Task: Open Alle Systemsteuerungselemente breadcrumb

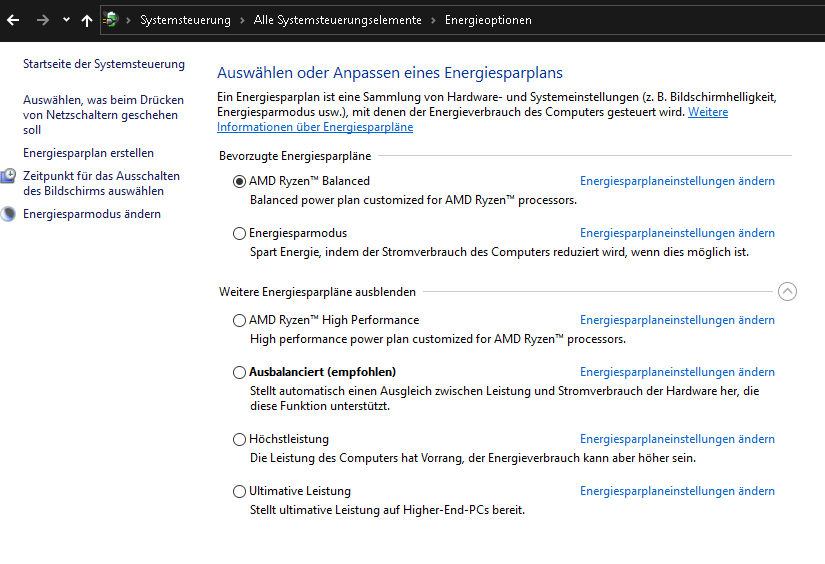Action: point(337,20)
